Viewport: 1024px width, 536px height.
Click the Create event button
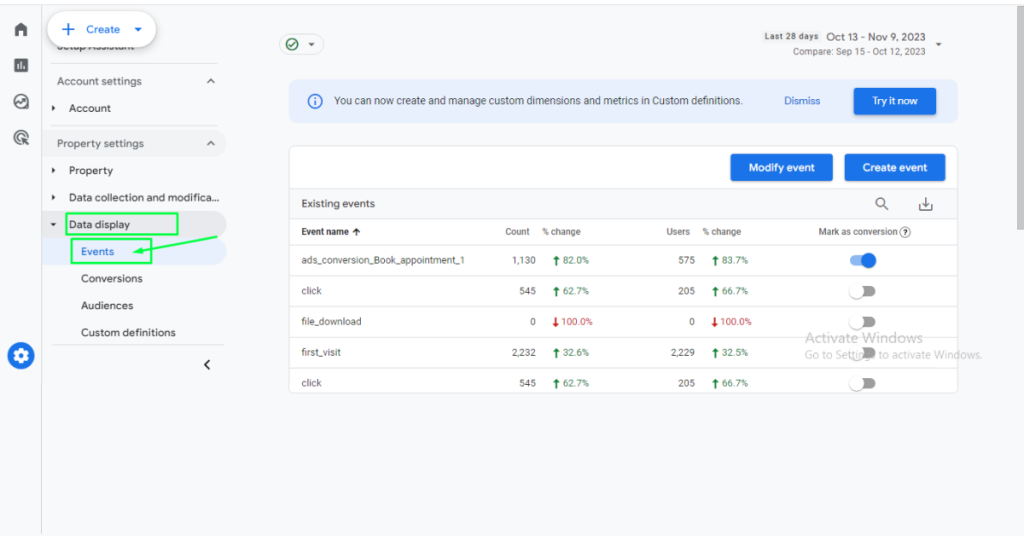click(x=894, y=168)
